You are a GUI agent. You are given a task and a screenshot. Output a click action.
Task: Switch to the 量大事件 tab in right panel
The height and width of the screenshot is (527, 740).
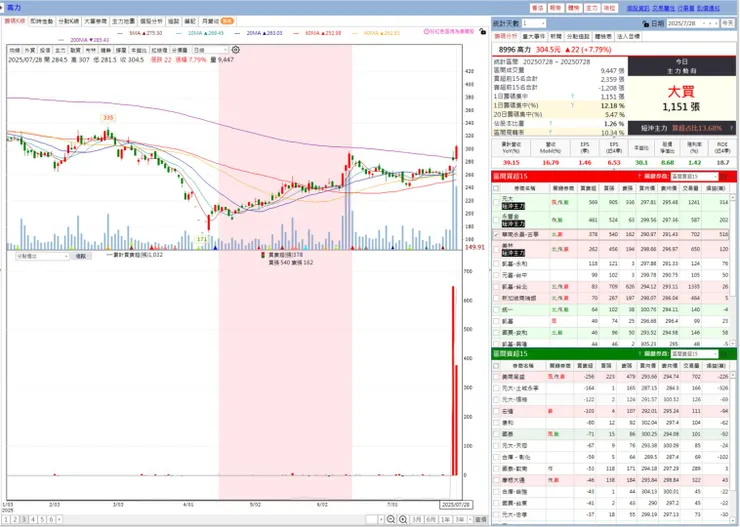click(534, 36)
